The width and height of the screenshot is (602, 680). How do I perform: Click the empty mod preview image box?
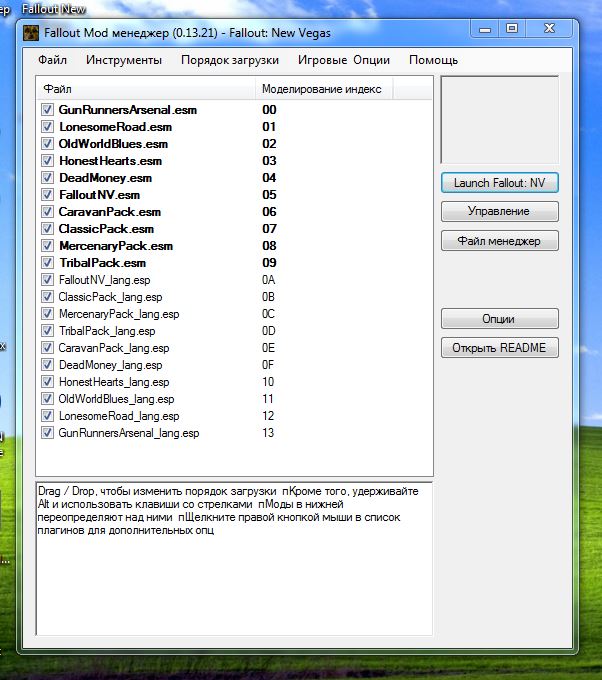(500, 120)
